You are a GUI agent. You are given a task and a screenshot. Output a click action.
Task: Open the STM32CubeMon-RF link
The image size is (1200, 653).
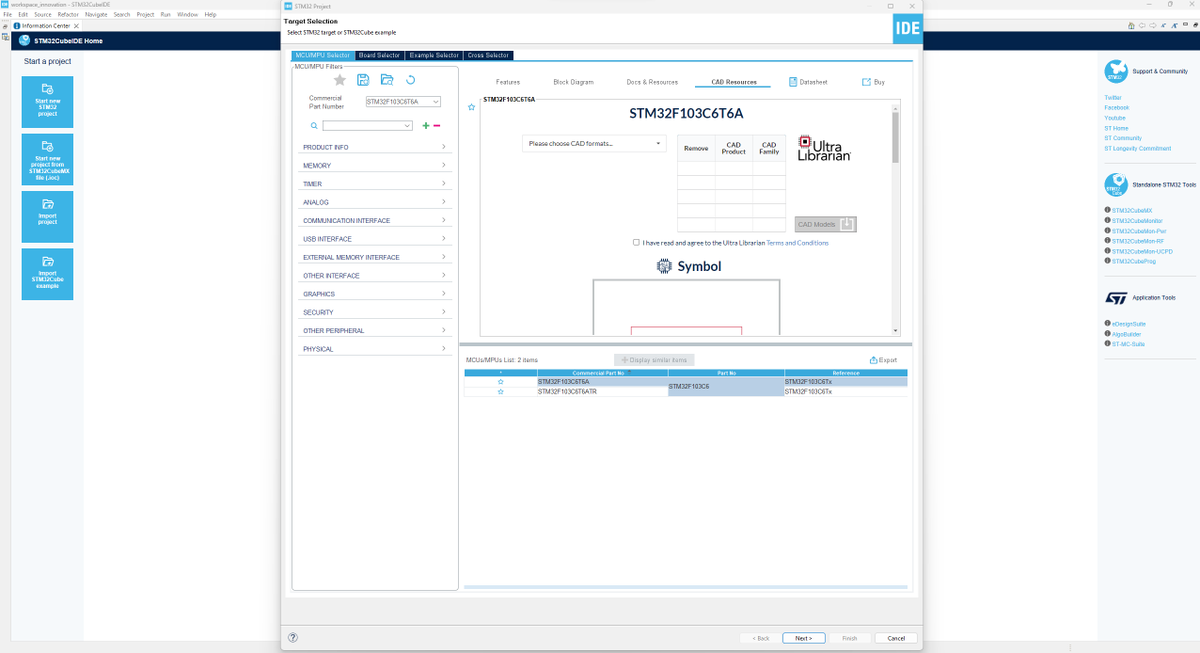click(x=1137, y=241)
